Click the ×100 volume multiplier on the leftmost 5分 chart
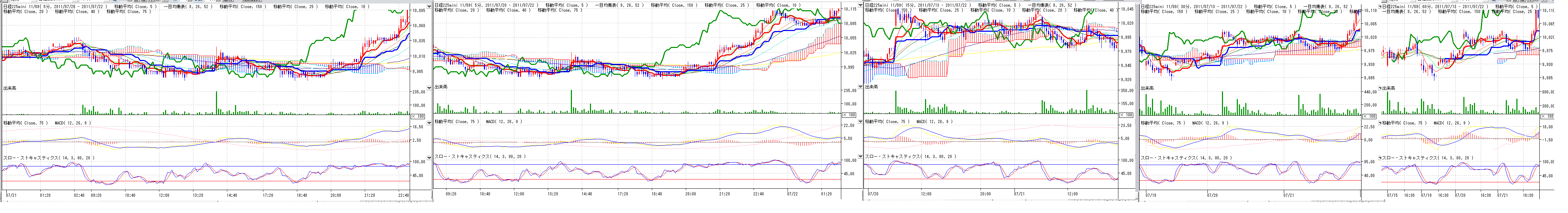 (x=419, y=115)
